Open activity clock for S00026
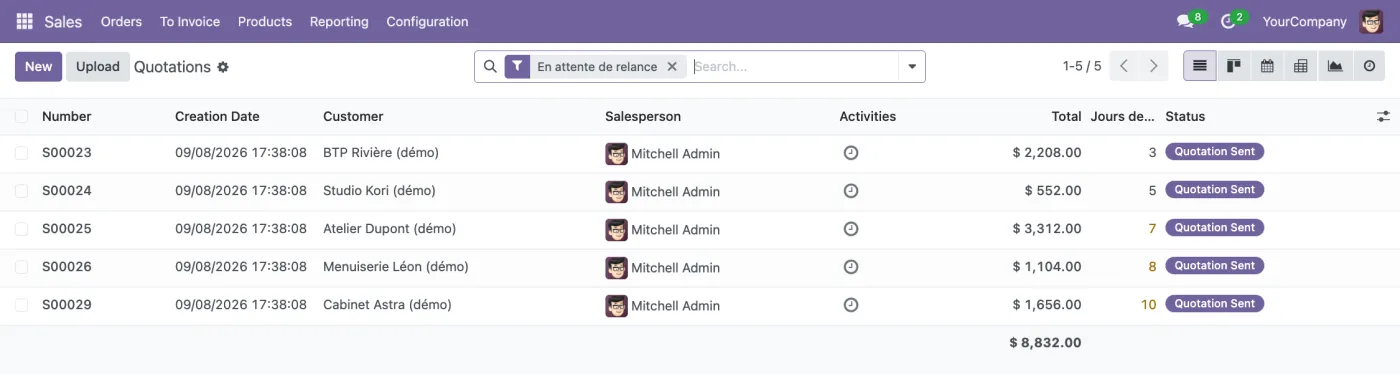The width and height of the screenshot is (1400, 374). point(851,267)
